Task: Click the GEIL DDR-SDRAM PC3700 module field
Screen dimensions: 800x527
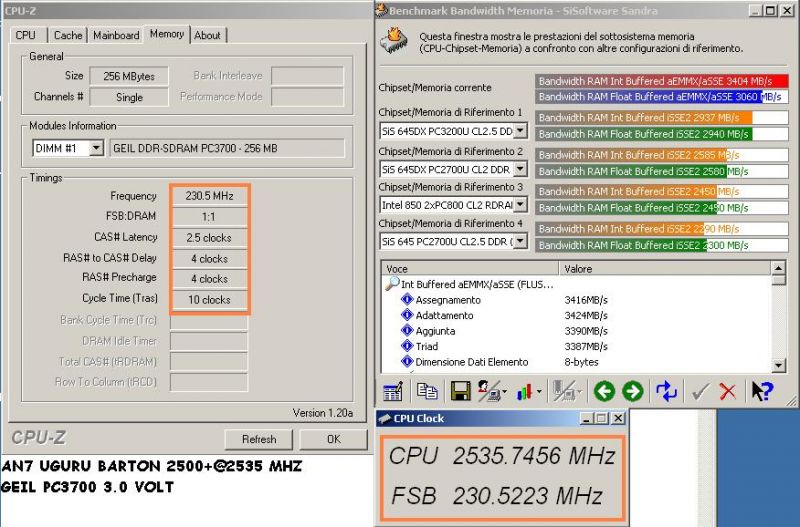Action: (227, 148)
